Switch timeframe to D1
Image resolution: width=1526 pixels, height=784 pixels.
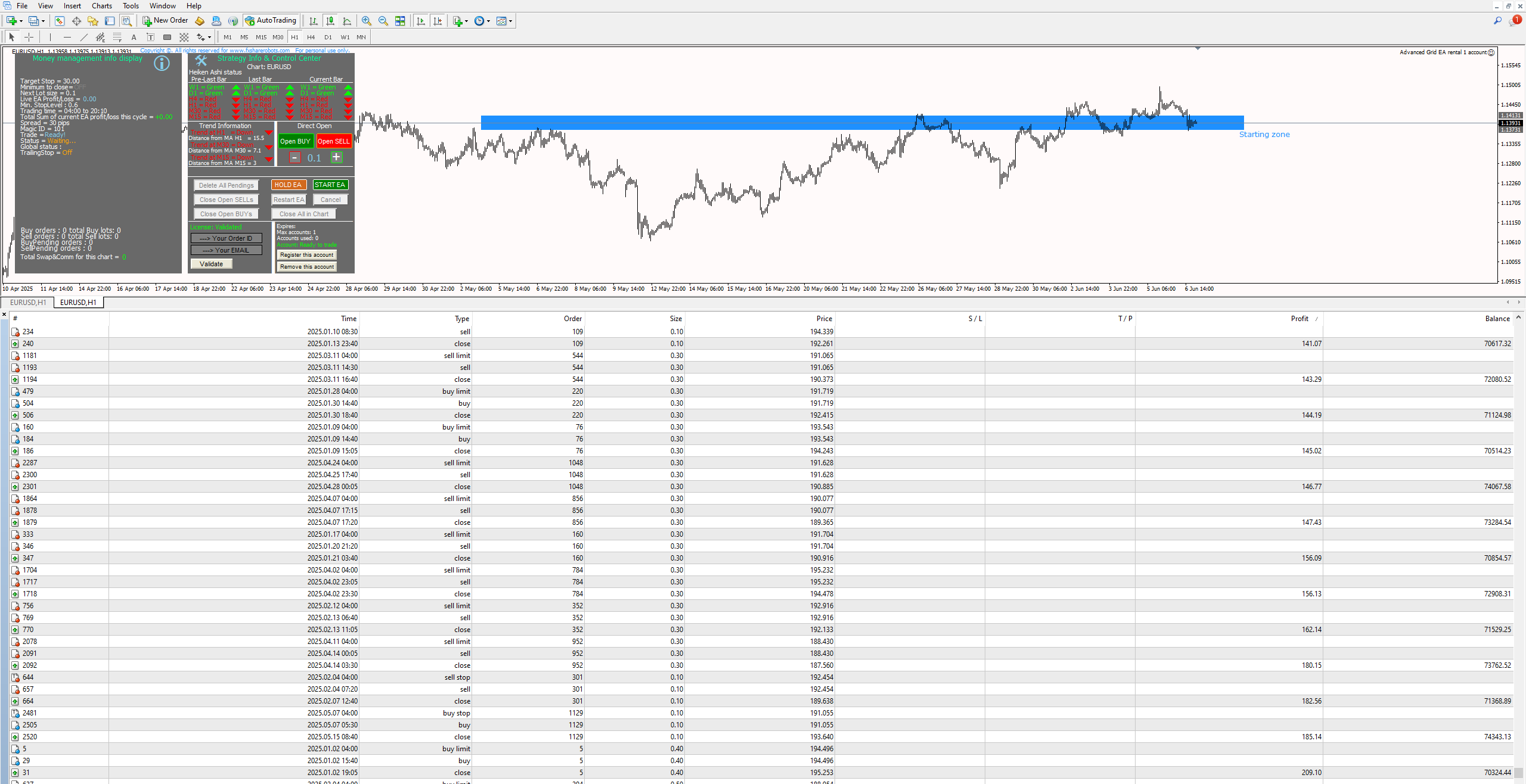(328, 37)
